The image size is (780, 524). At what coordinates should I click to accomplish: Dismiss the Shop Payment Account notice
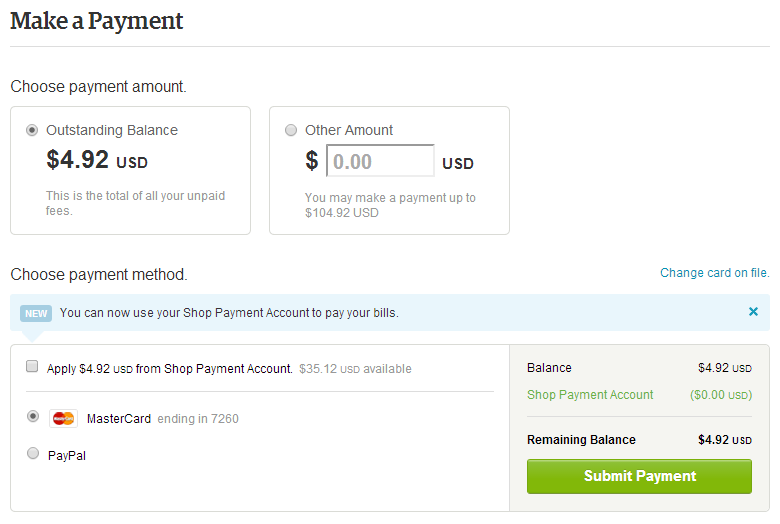753,312
